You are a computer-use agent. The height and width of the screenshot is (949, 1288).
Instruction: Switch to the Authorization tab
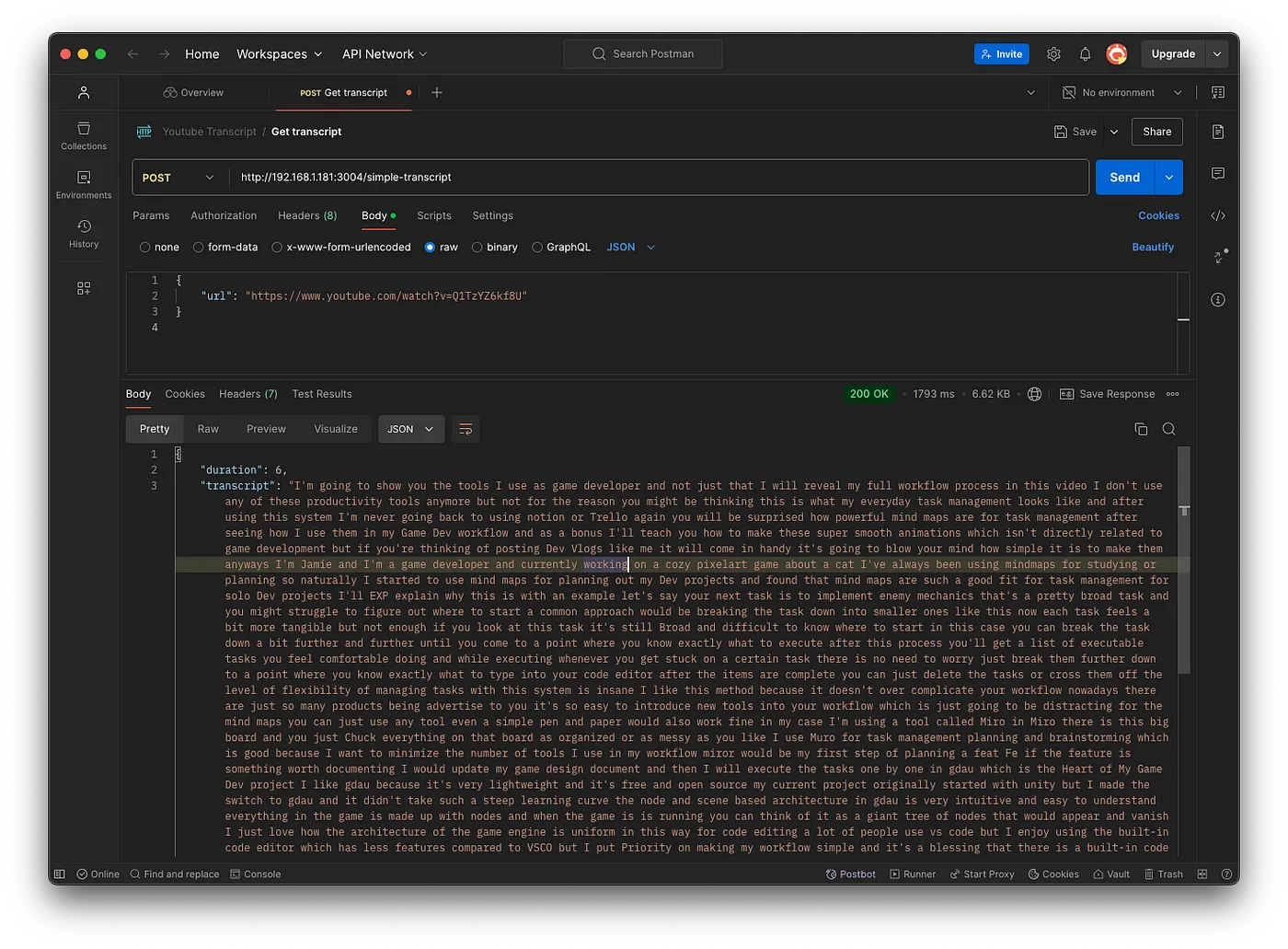coord(224,215)
